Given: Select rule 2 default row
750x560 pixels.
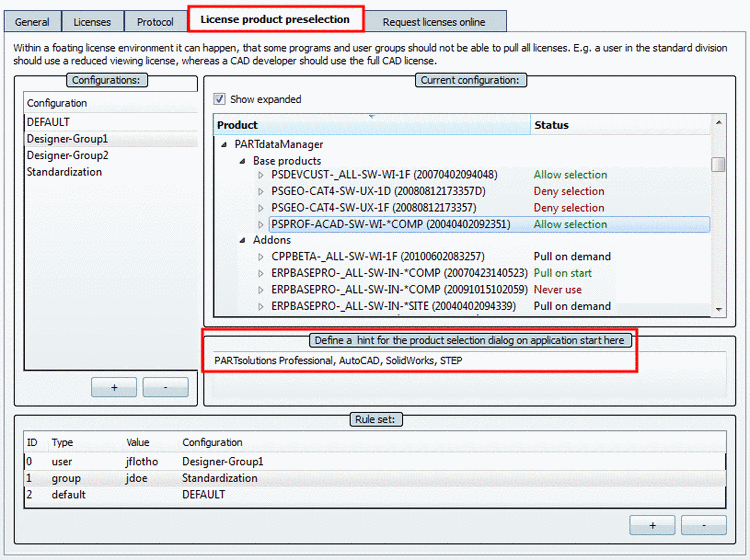Looking at the screenshot, I should pyautogui.click(x=375, y=494).
